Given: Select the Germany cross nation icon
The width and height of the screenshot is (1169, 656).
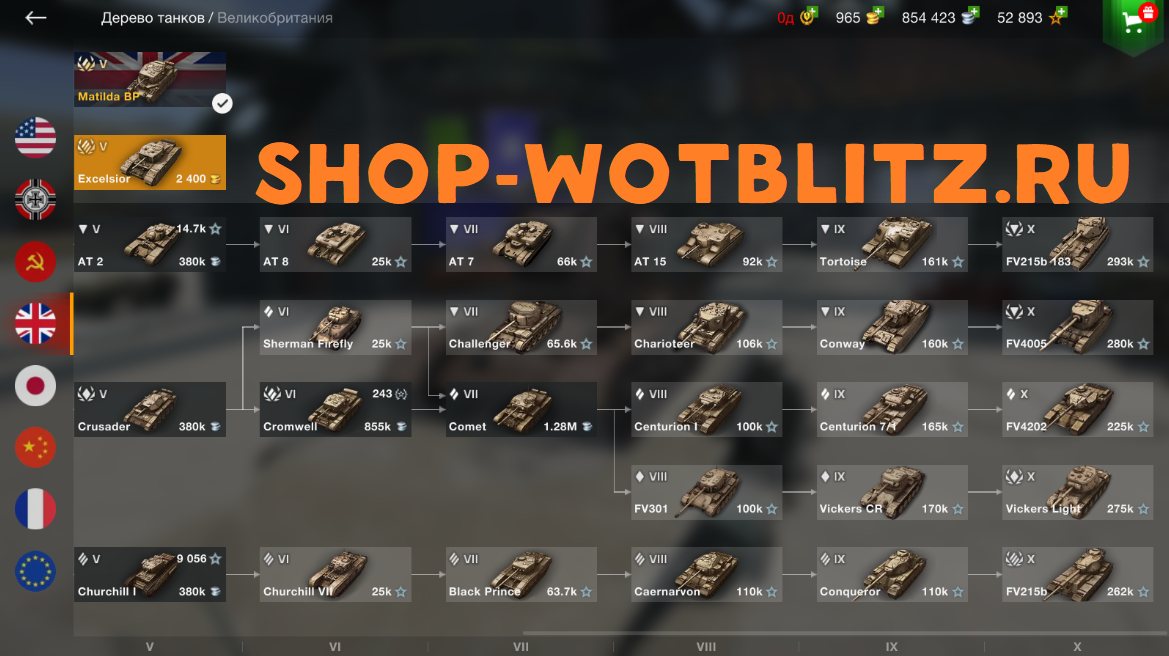Looking at the screenshot, I should click(35, 200).
